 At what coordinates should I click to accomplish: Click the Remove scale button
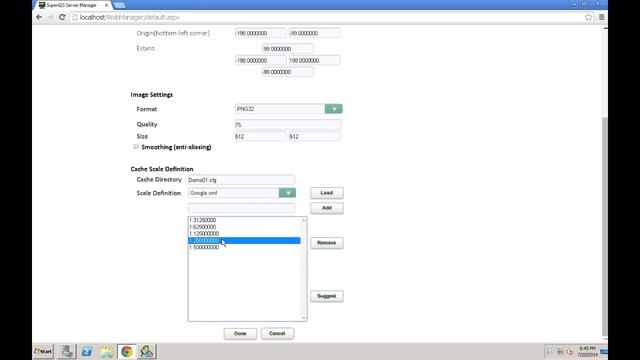pyautogui.click(x=327, y=243)
